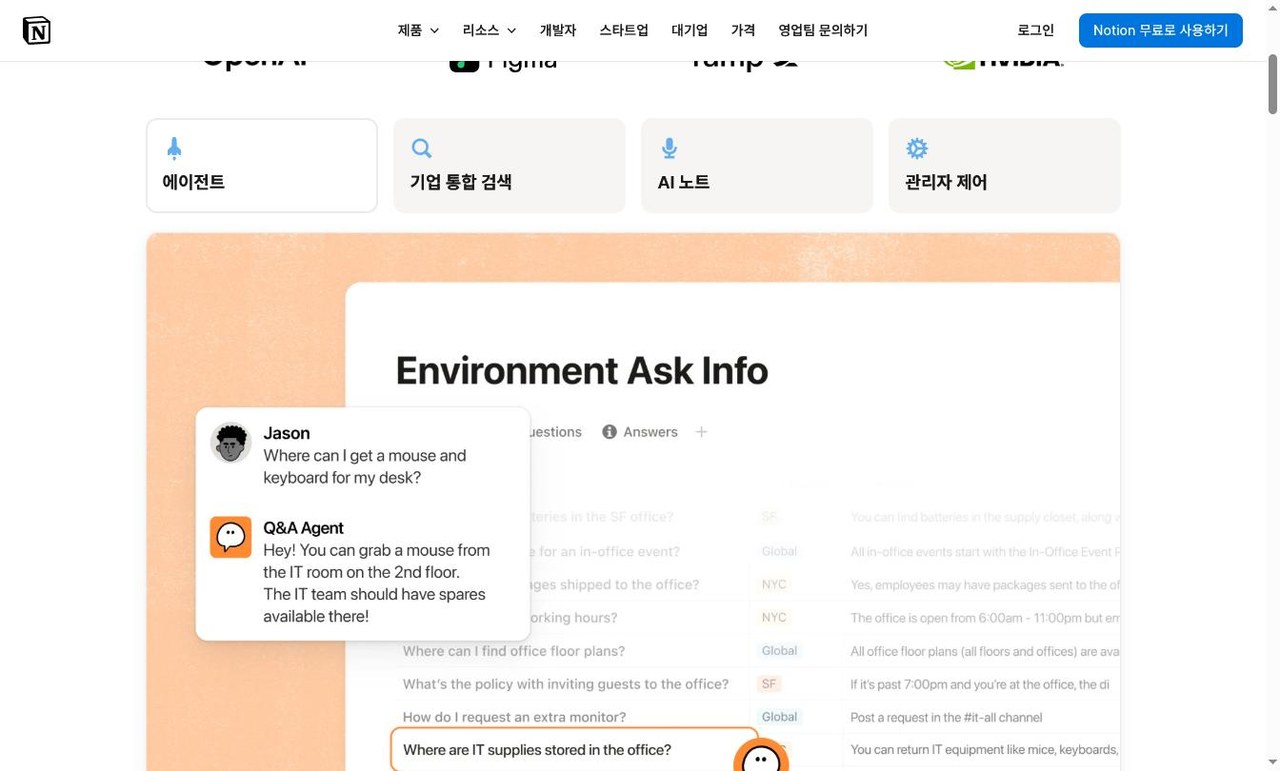Click Jason's avatar in the chat bubble

pyautogui.click(x=231, y=443)
